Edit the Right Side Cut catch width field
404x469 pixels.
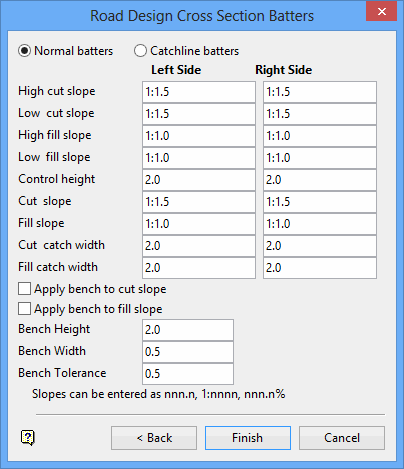pyautogui.click(x=320, y=246)
